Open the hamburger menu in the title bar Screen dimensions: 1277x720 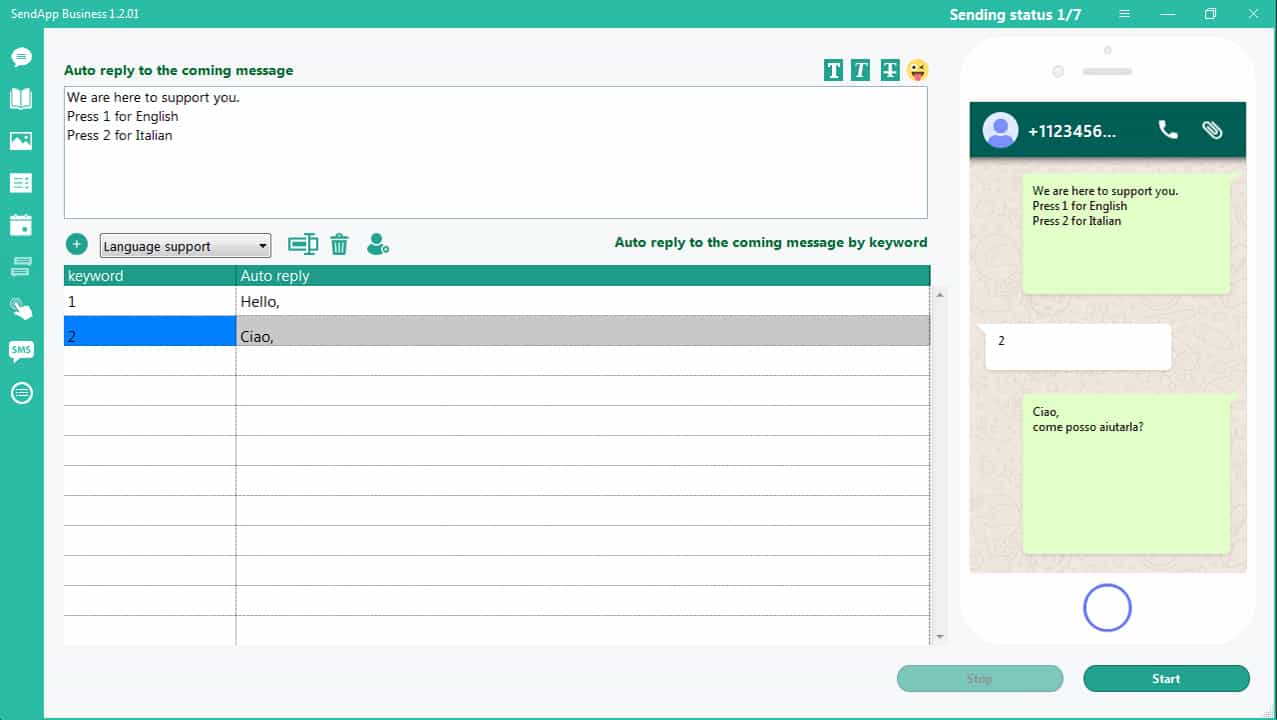tap(1125, 14)
